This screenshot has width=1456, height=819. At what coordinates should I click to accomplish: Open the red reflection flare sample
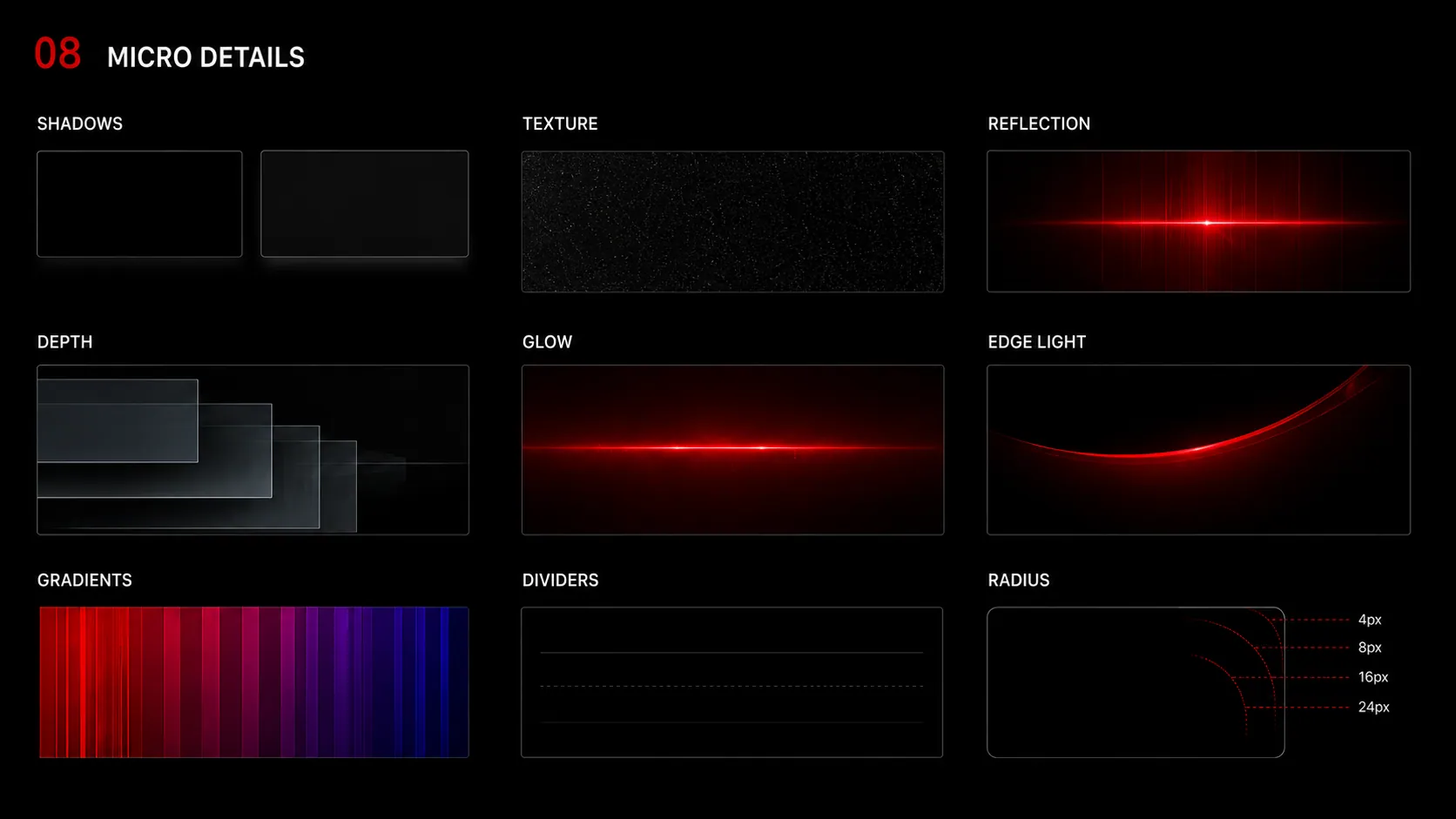[1198, 222]
